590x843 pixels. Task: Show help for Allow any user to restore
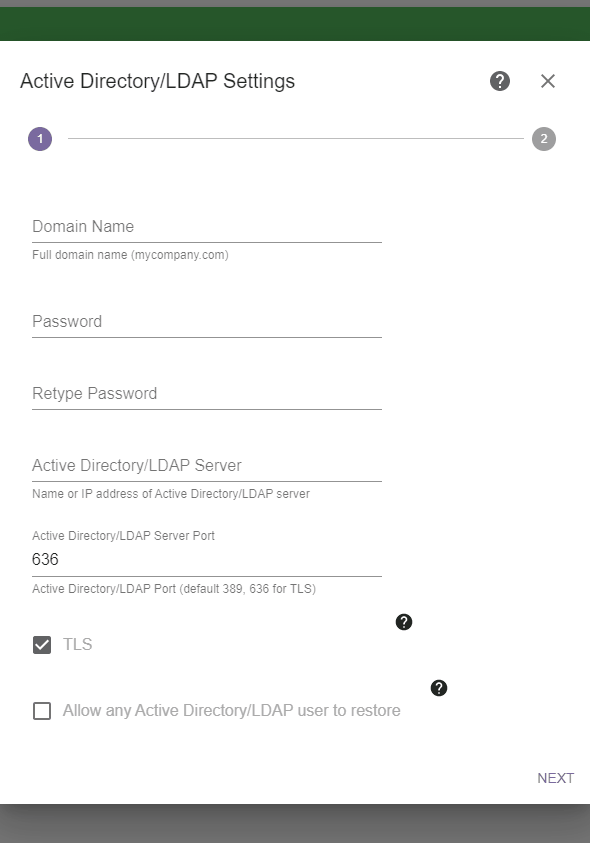[439, 688]
